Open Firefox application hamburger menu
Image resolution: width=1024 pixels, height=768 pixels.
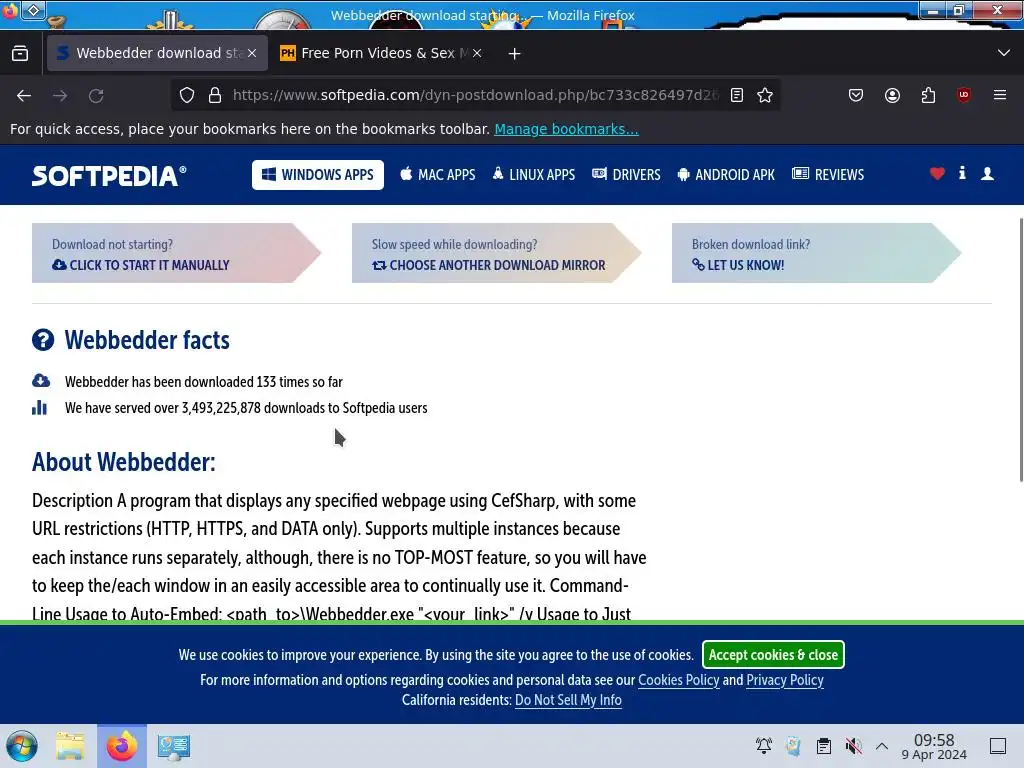(x=1000, y=95)
